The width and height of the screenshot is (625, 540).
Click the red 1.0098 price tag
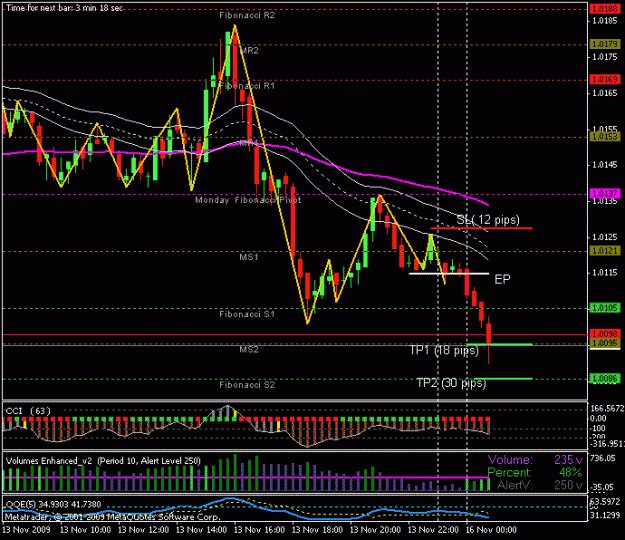tap(605, 334)
